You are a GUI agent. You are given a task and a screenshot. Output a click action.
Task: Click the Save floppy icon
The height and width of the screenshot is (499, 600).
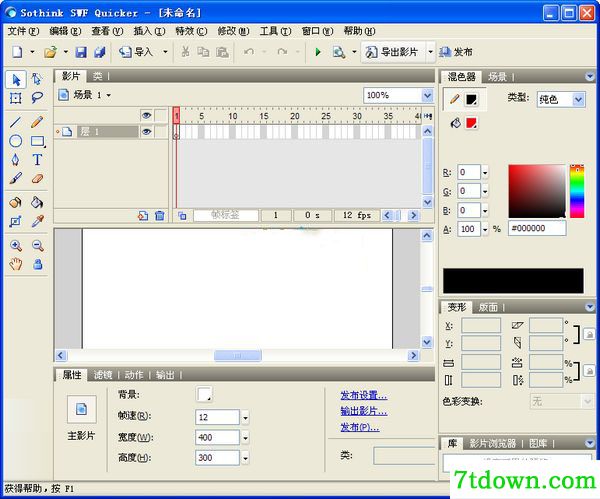81,52
